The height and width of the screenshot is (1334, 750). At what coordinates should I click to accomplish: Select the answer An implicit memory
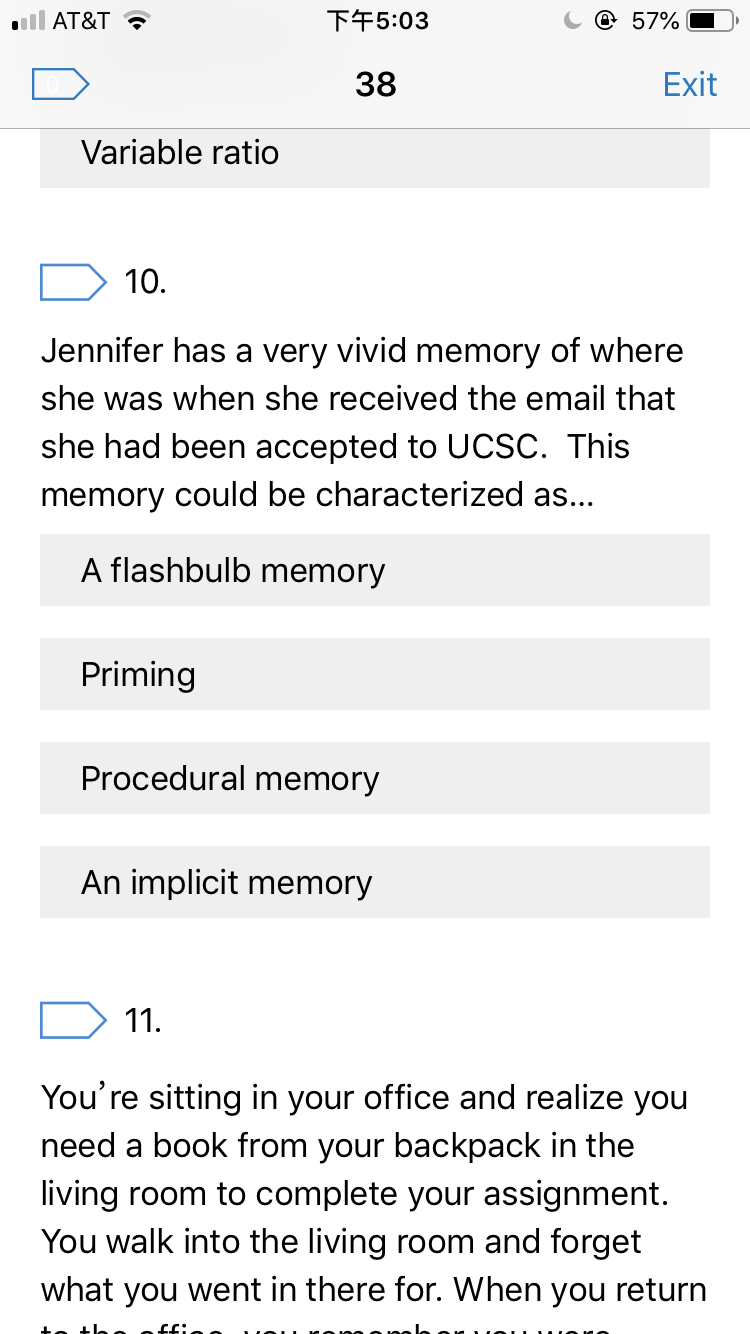point(375,882)
